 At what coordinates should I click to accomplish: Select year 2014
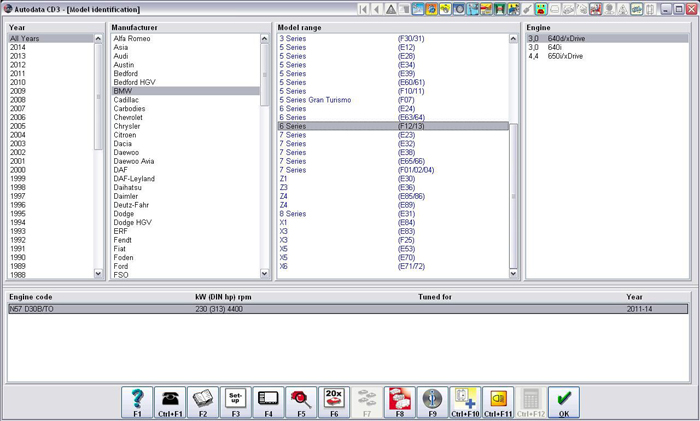point(18,47)
